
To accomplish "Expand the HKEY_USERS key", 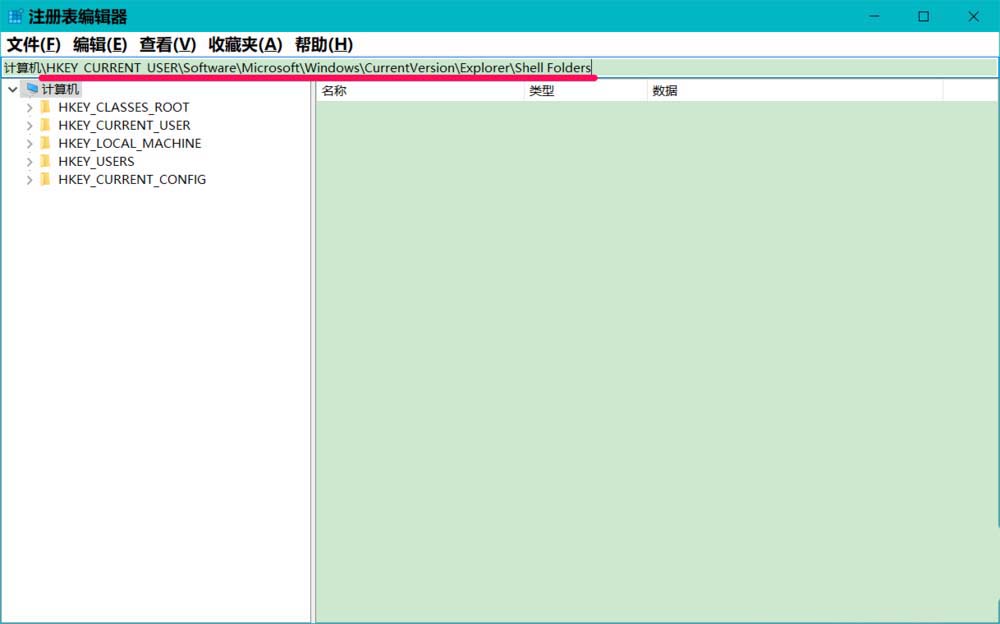I will [30, 161].
